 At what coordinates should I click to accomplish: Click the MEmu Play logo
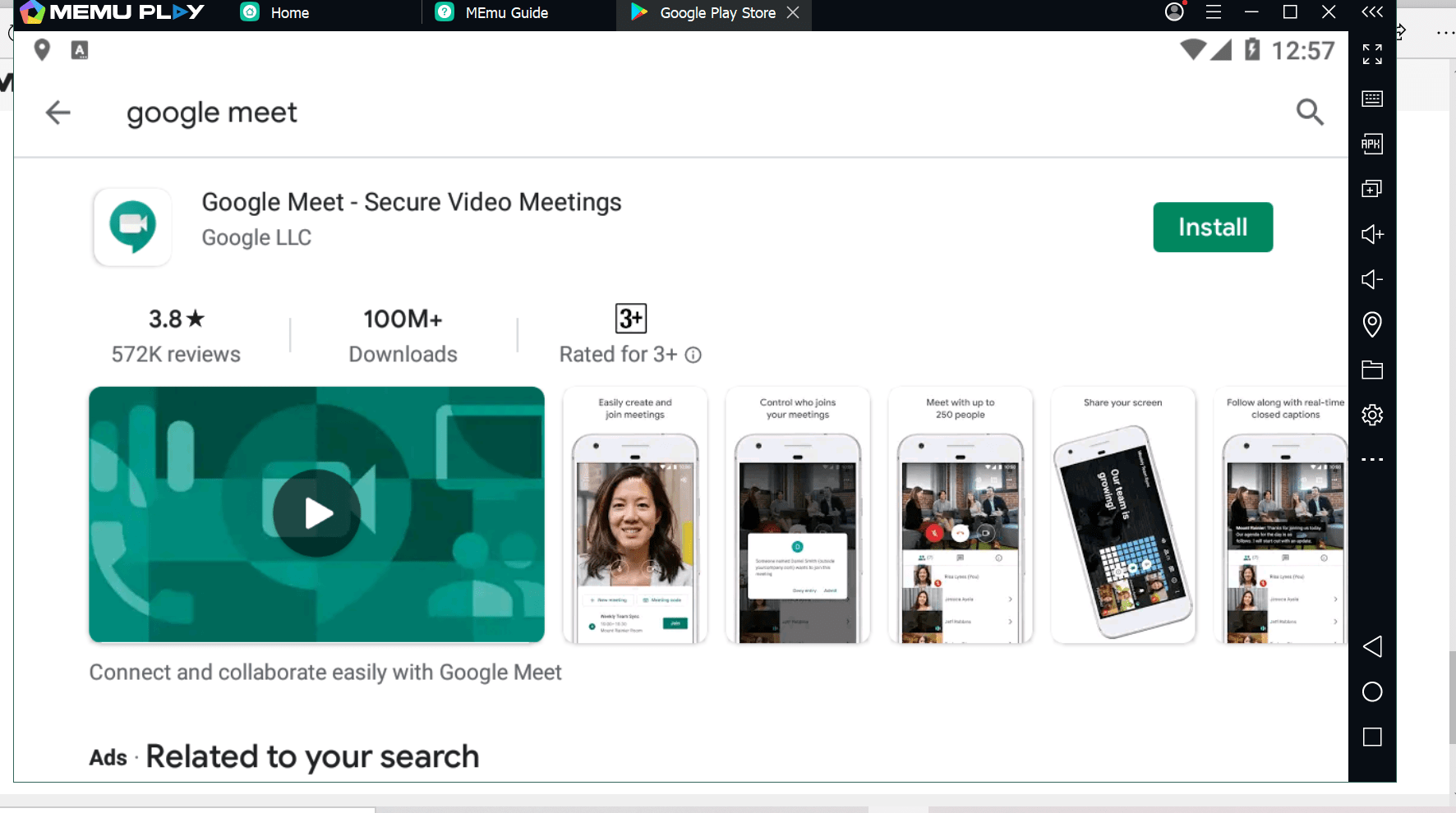click(x=112, y=12)
